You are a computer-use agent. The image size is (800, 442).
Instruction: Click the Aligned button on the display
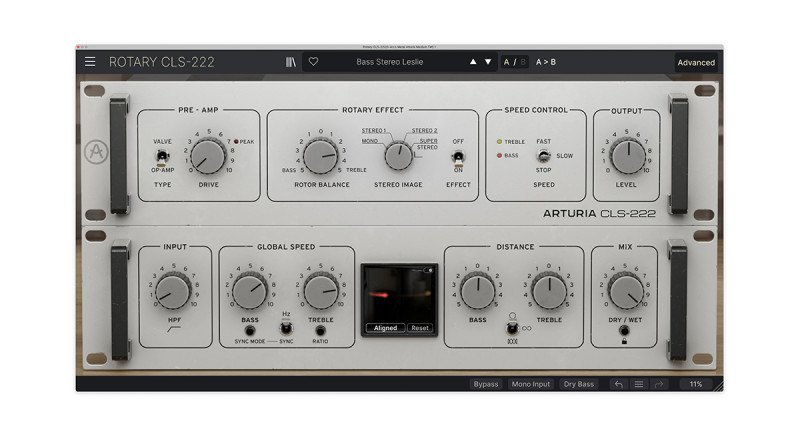tap(385, 328)
